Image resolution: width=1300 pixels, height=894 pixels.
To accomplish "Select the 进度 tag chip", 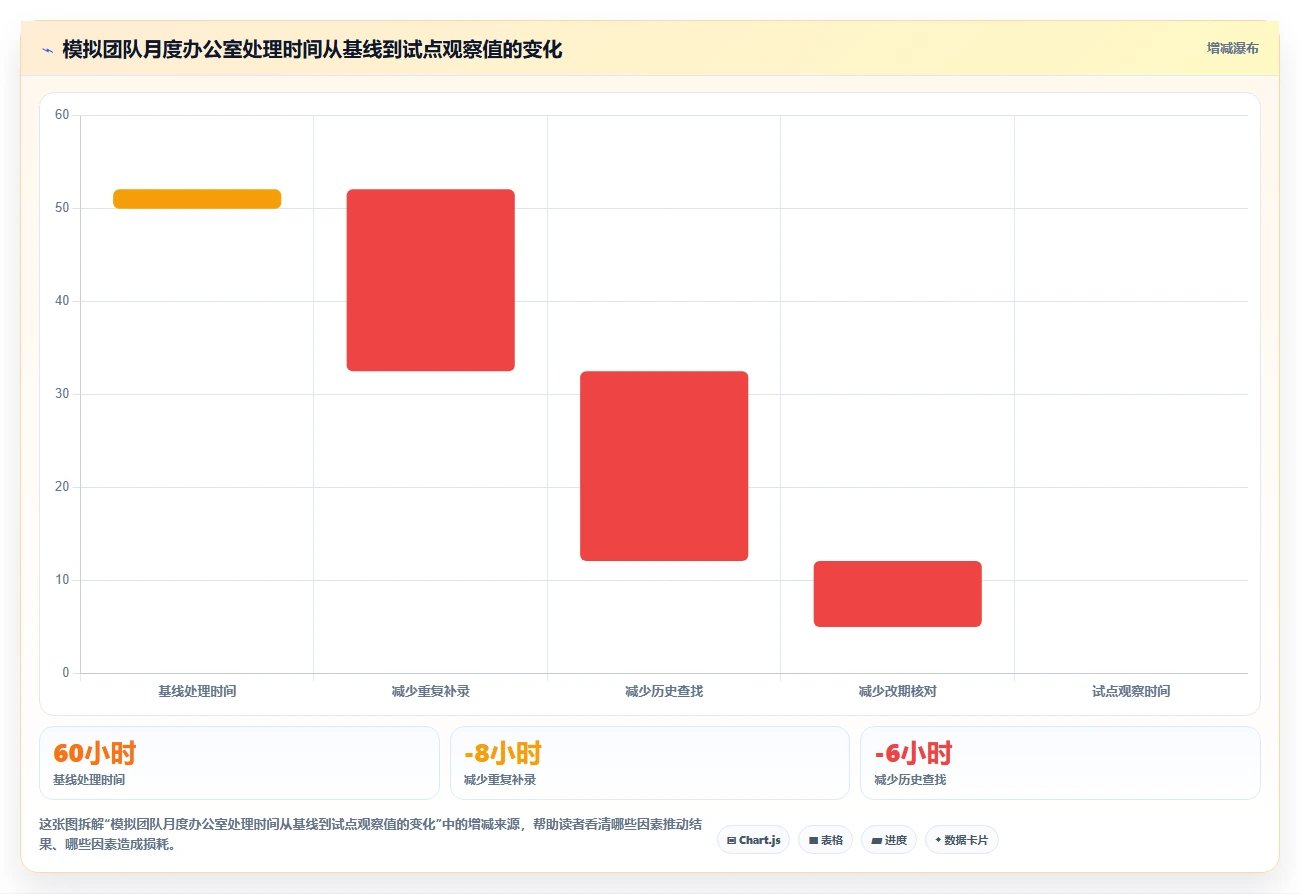I will 889,840.
